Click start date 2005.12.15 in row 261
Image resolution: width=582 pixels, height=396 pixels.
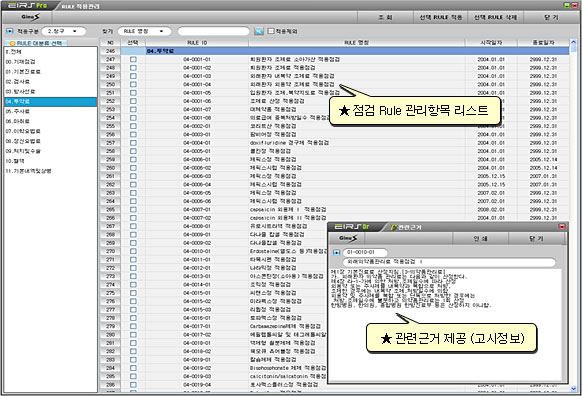[491, 176]
